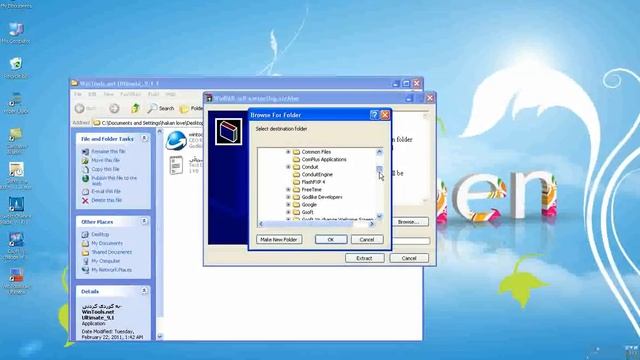Viewport: 640px width, 360px height.
Task: Select the Godlike Developers folder
Action: [322, 197]
